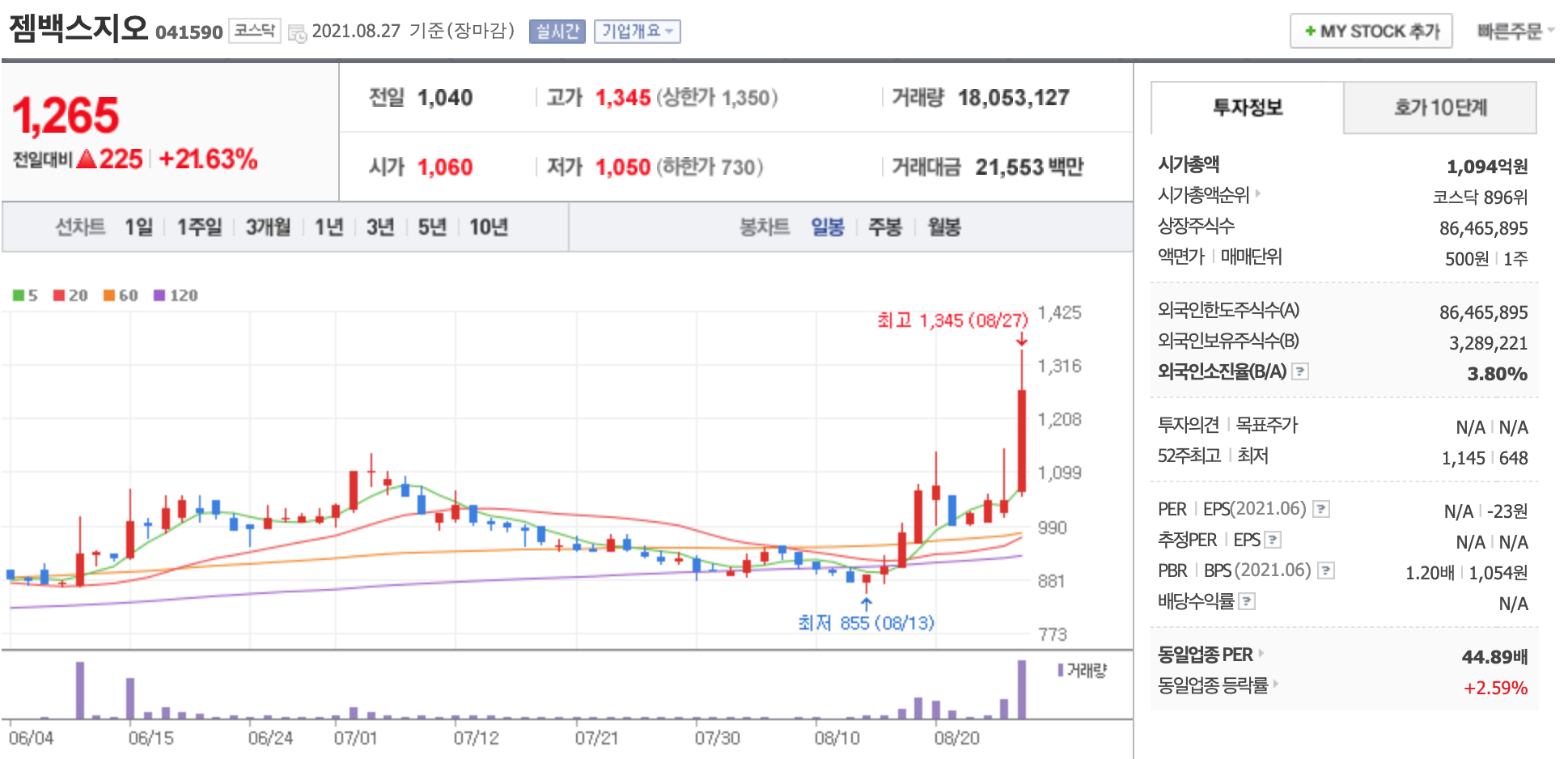Click the 젬백스지오 stock name heading
Viewport: 1568px width, 759px height.
tap(78, 29)
